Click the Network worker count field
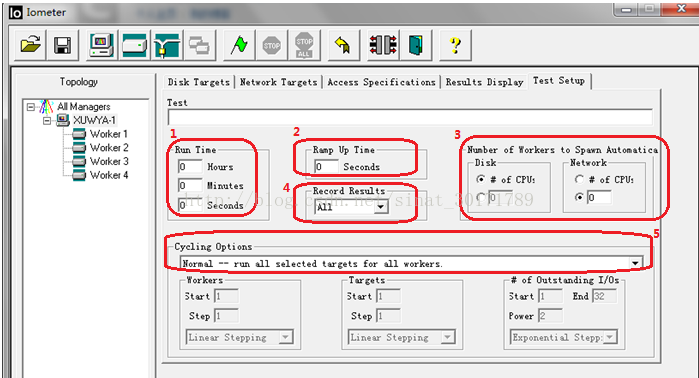699x378 pixels. click(x=599, y=197)
